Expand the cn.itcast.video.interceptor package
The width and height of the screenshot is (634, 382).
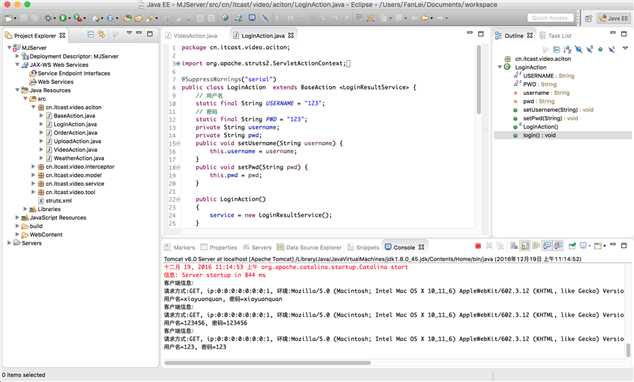[x=34, y=167]
